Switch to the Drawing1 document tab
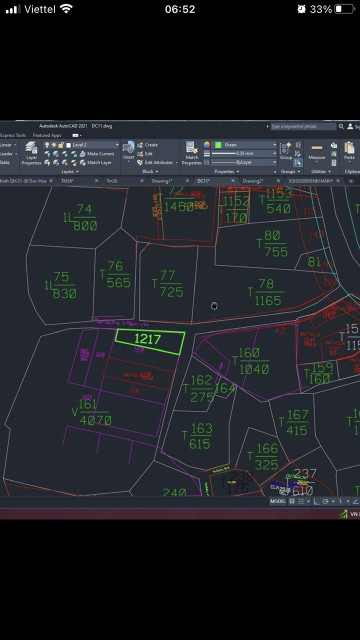 pyautogui.click(x=162, y=180)
